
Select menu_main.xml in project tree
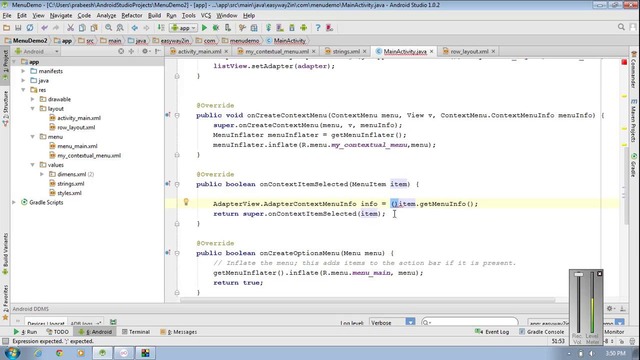pyautogui.click(x=77, y=146)
